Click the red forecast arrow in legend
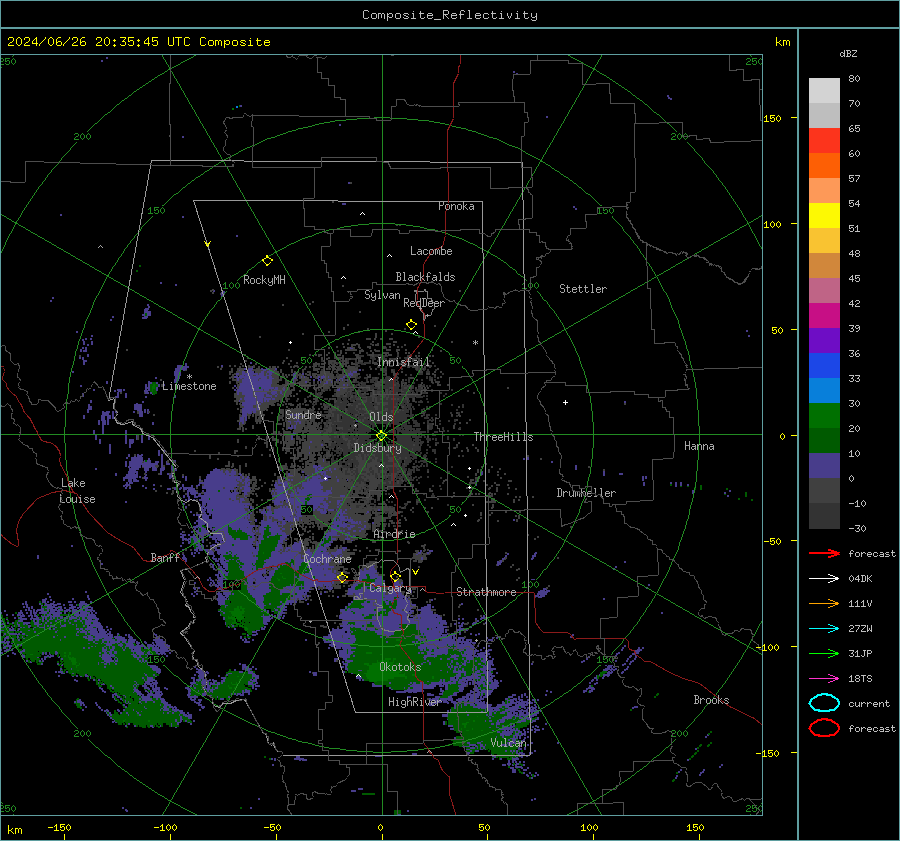The height and width of the screenshot is (841, 900). [x=824, y=553]
